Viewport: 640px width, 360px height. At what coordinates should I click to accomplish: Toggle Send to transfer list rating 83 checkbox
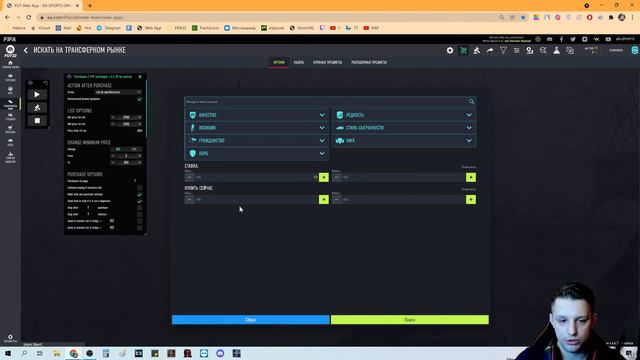(140, 228)
